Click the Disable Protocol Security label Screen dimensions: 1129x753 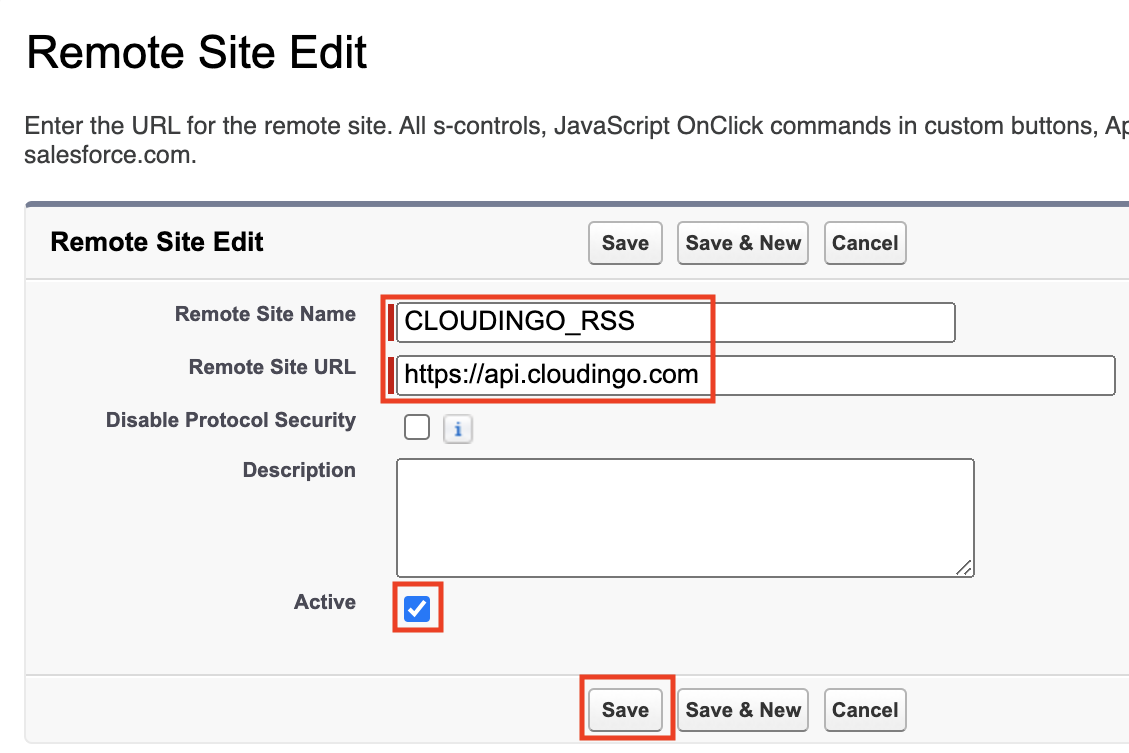pos(230,420)
